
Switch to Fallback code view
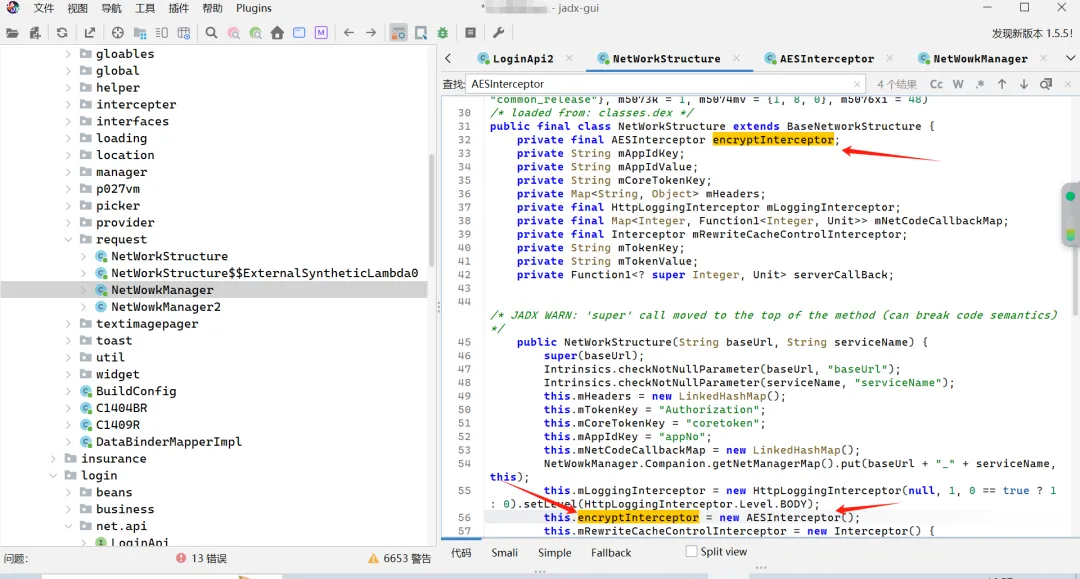click(611, 553)
